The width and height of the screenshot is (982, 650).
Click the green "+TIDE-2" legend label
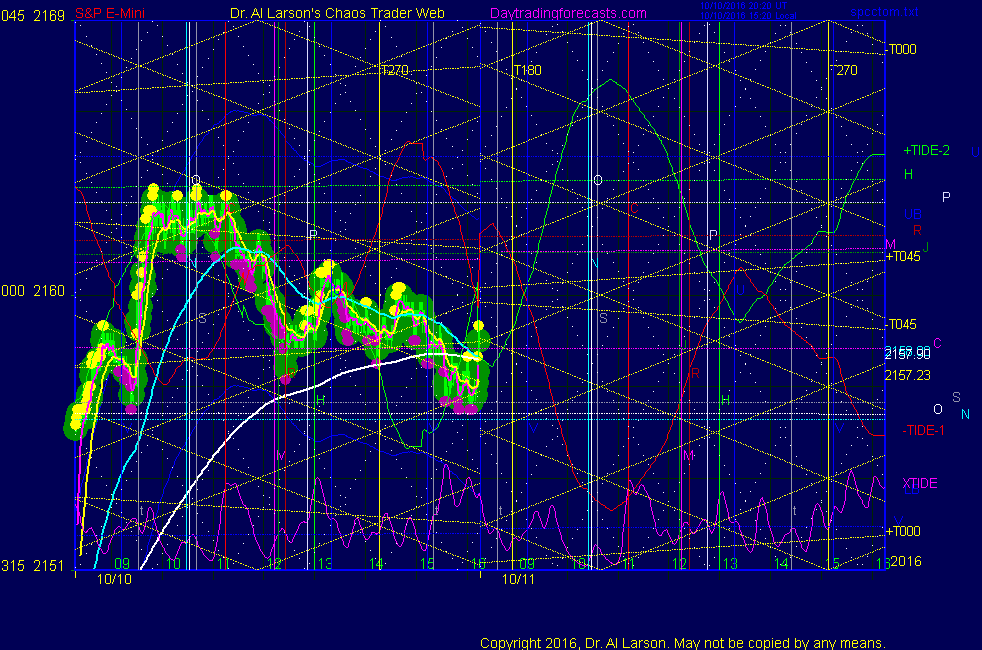point(926,150)
